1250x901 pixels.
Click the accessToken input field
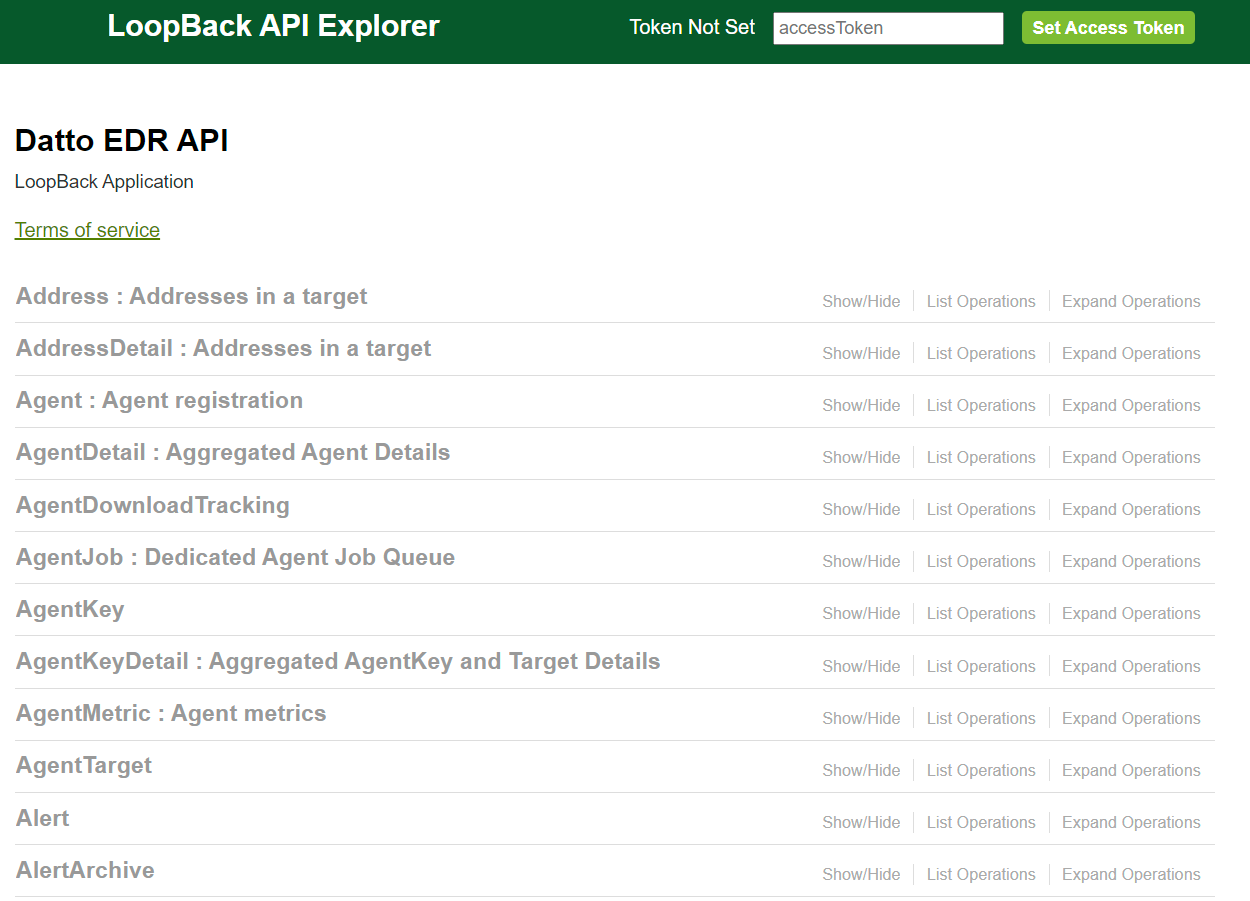888,28
